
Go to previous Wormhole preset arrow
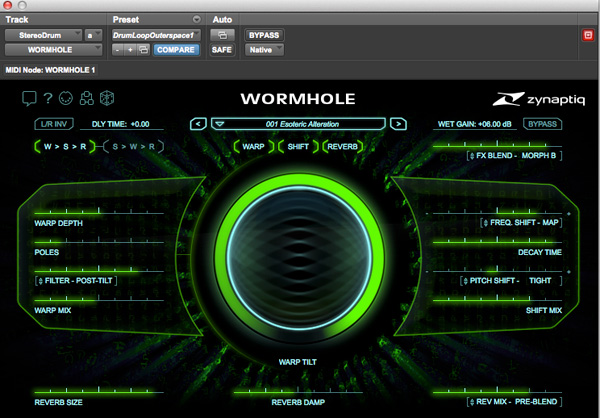pos(198,124)
